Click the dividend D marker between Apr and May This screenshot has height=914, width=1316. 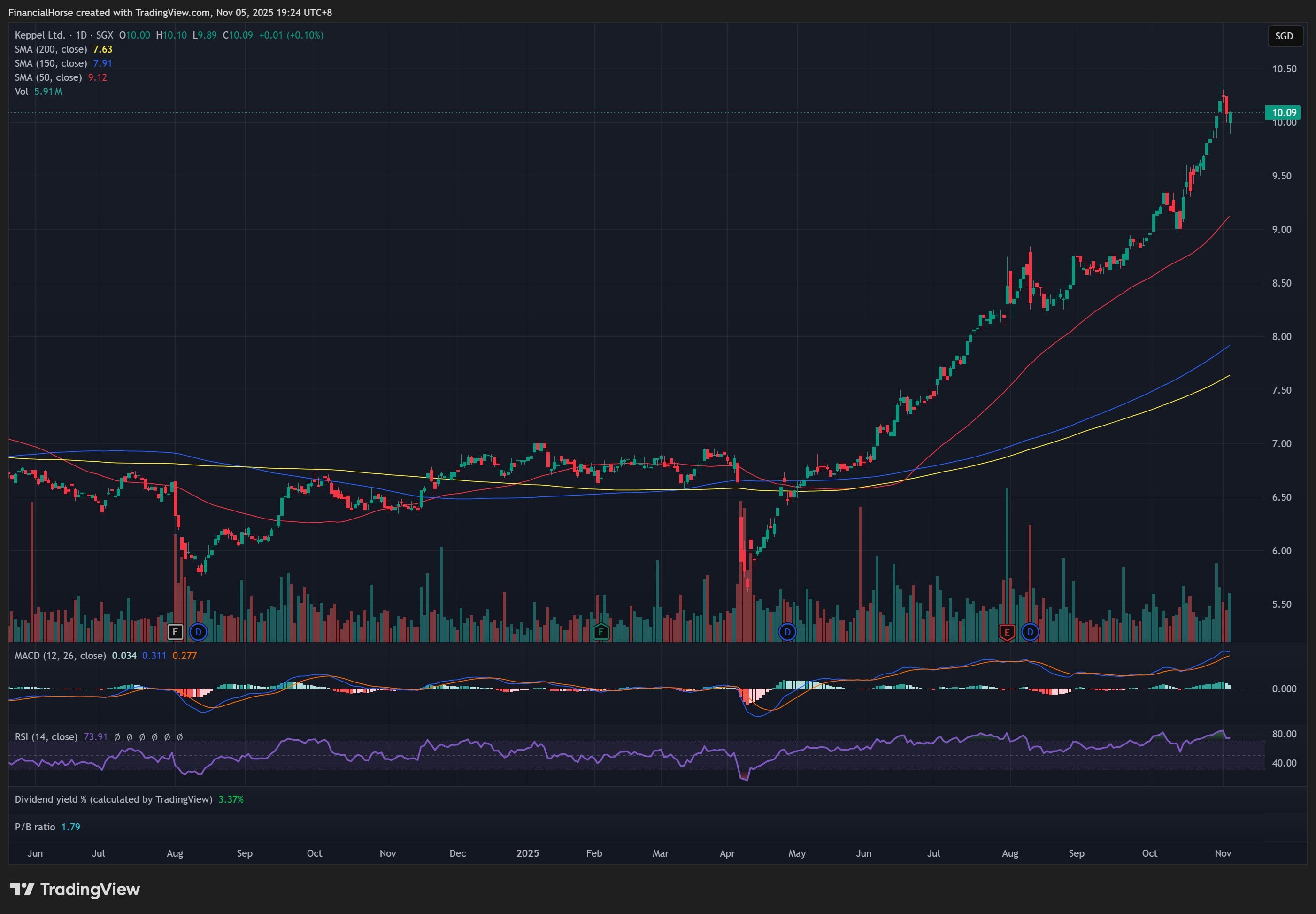coord(787,632)
